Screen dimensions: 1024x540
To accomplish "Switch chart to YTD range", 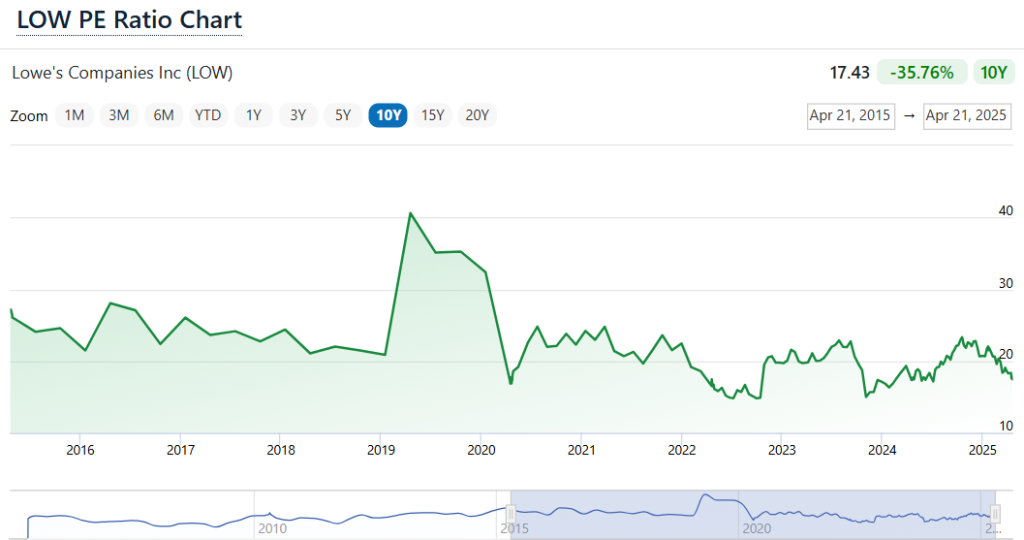I will [x=208, y=116].
